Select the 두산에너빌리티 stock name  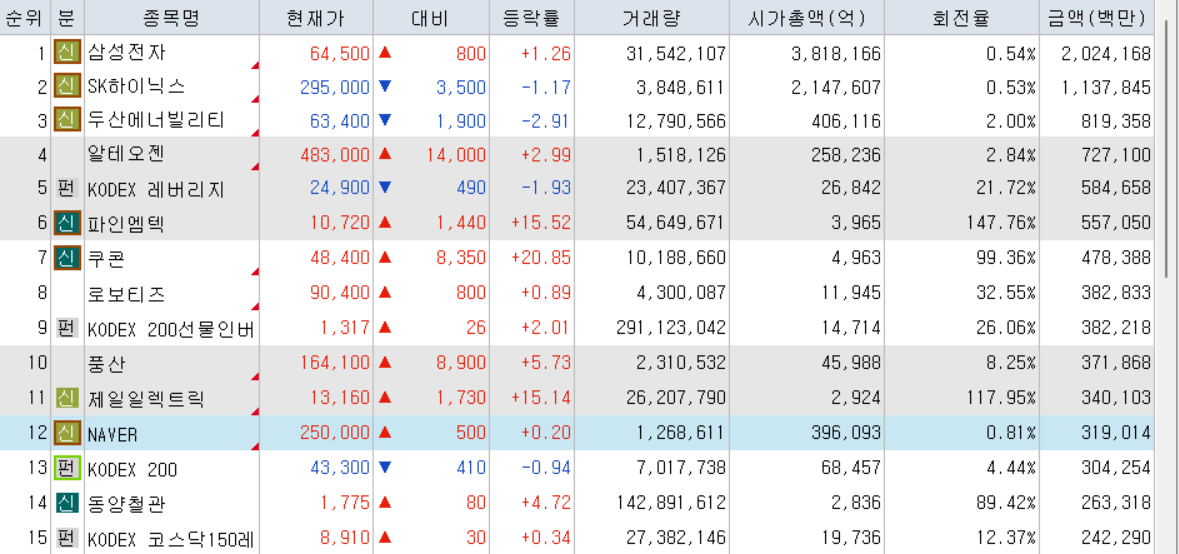tap(156, 120)
